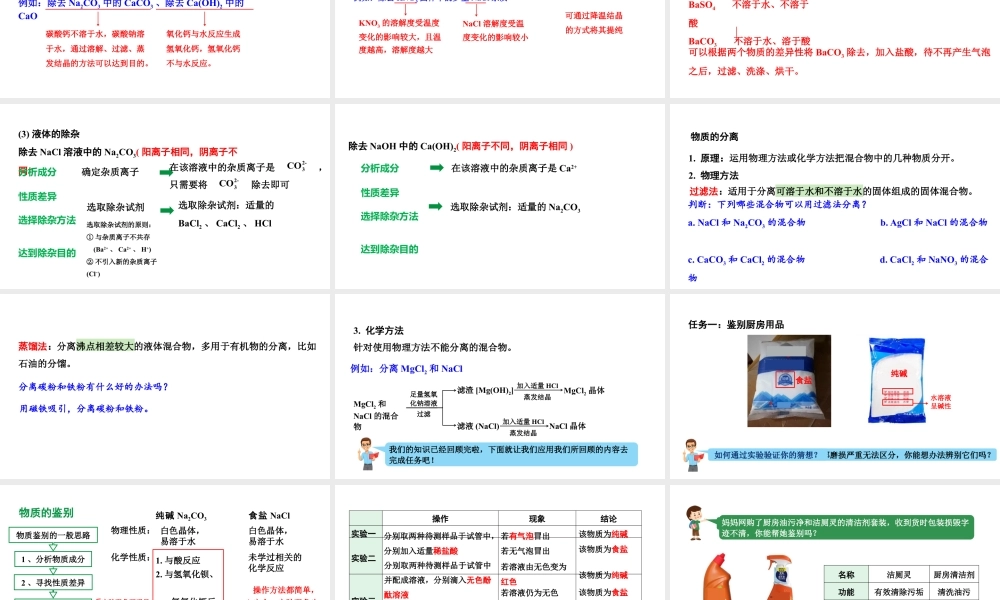The height and width of the screenshot is (600, 1000).
Task: Select option a: NaCl 和 Na₂CO₃ 的混合物
Action: coord(745,222)
